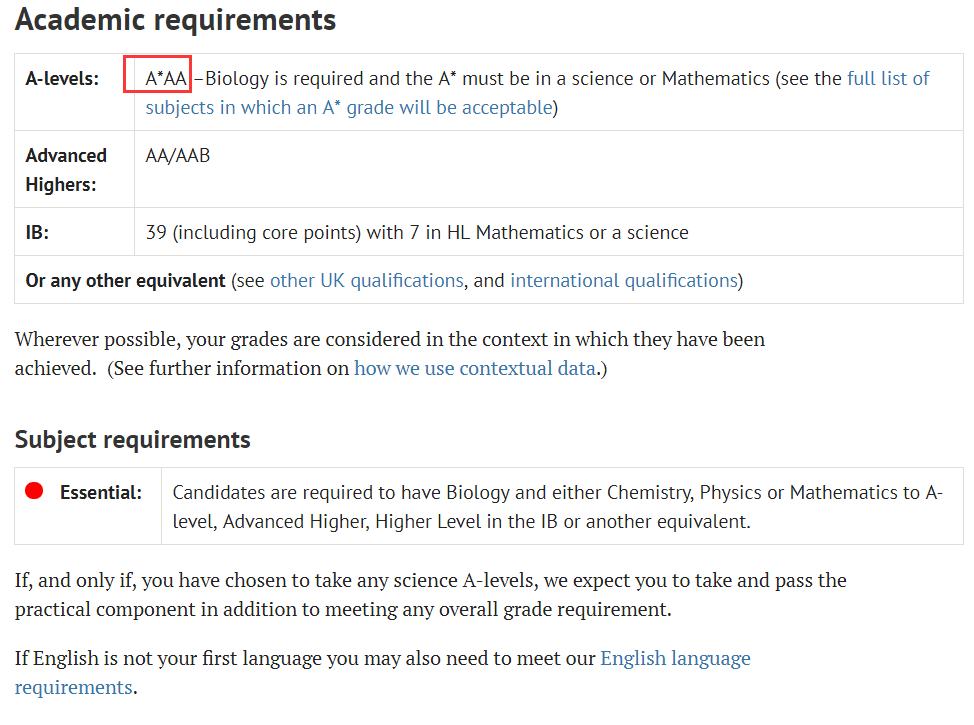Click the IB 39 points requirement text
Image resolution: width=974 pixels, height=725 pixels.
417,232
